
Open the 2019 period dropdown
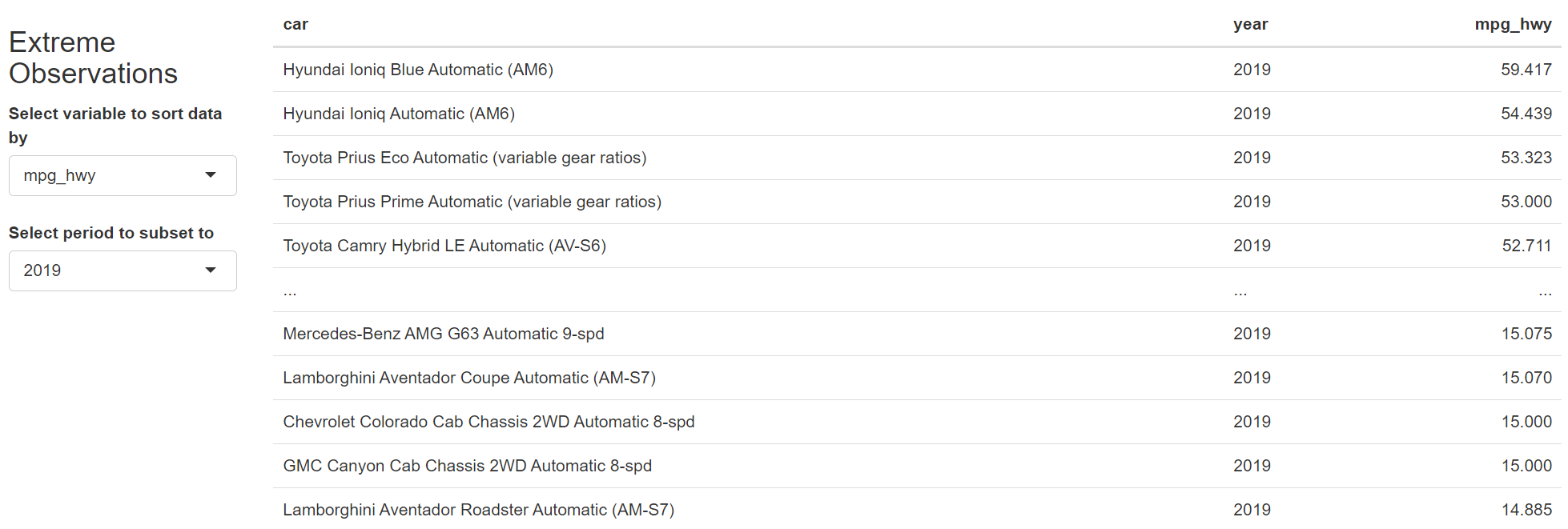click(123, 271)
